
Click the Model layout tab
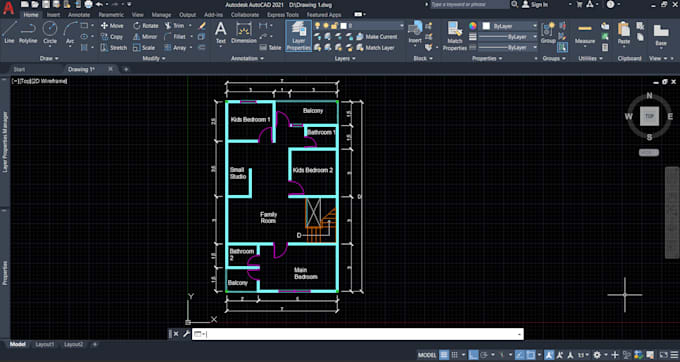(17, 344)
